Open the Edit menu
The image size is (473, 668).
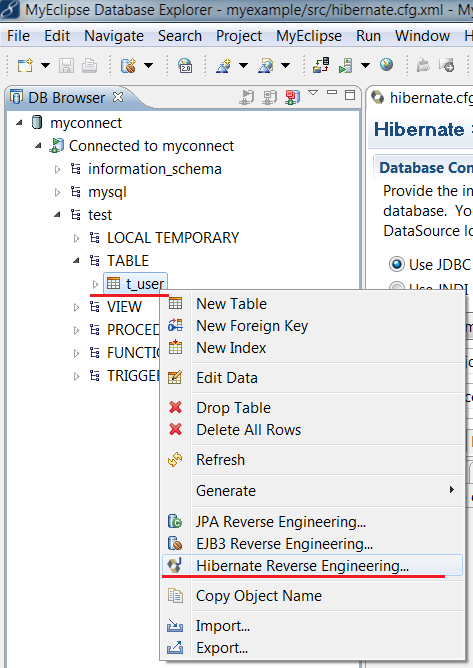coord(57,36)
